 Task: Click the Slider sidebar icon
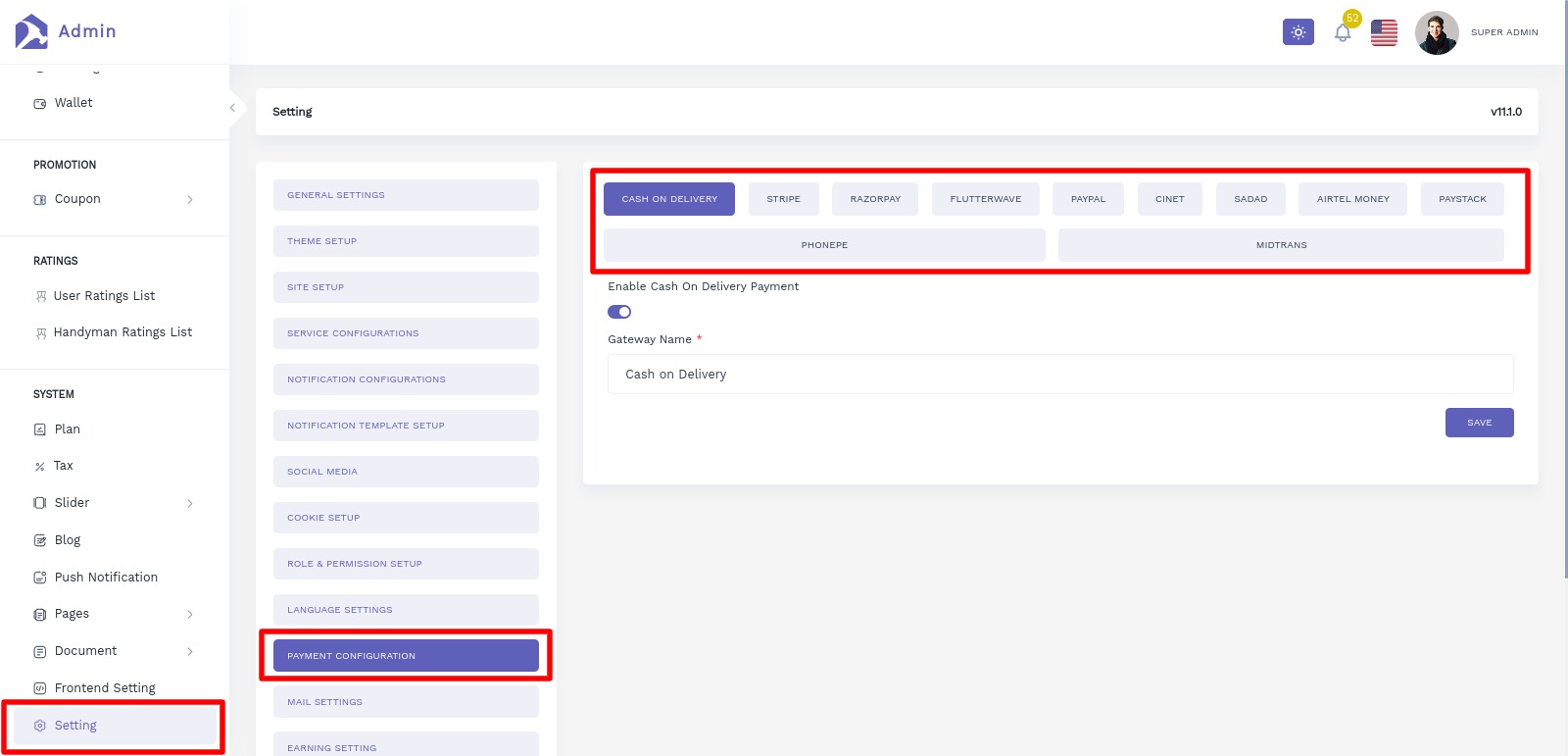(x=40, y=503)
